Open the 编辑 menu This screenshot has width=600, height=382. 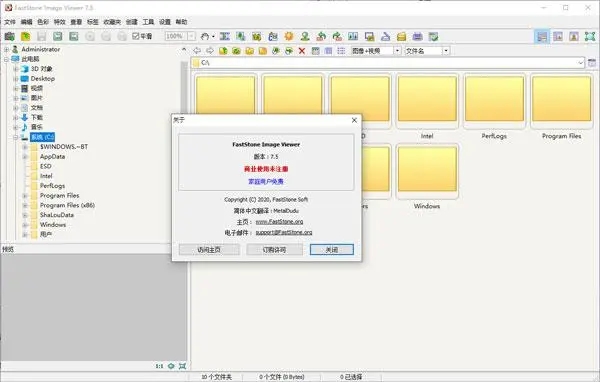(26, 22)
